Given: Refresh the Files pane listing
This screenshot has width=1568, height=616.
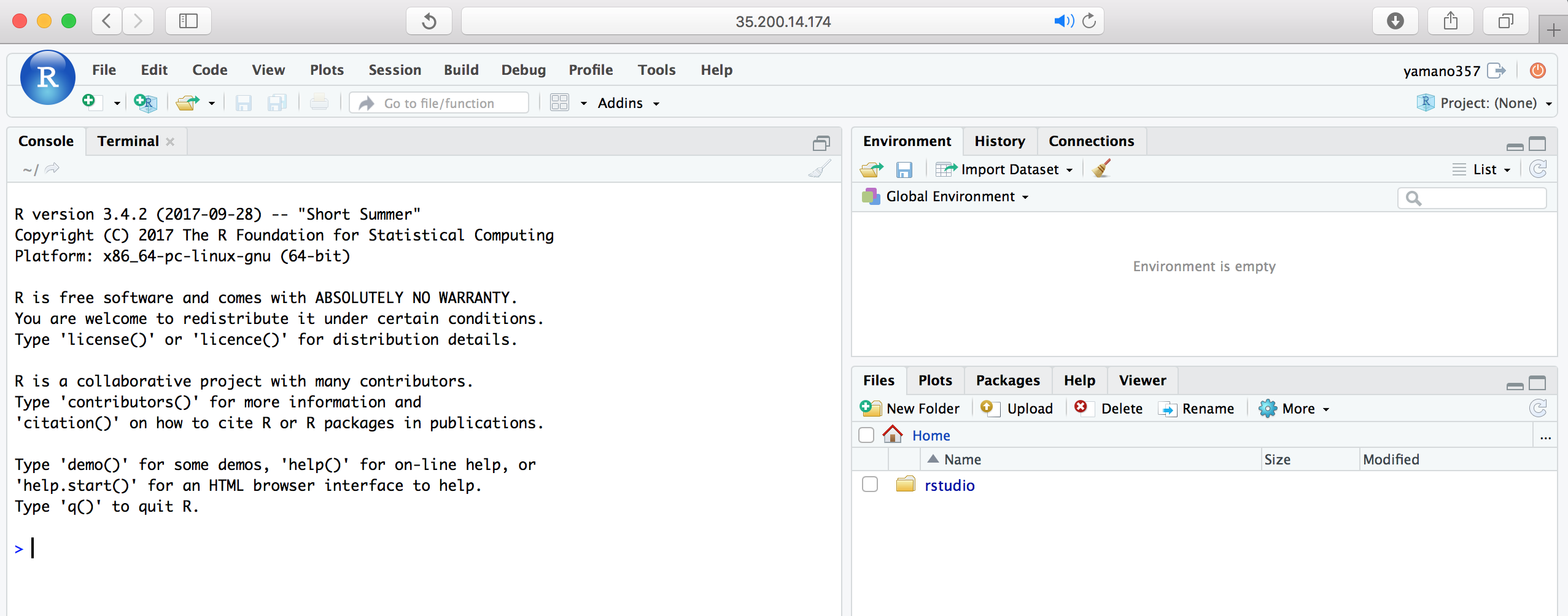Looking at the screenshot, I should tap(1538, 408).
